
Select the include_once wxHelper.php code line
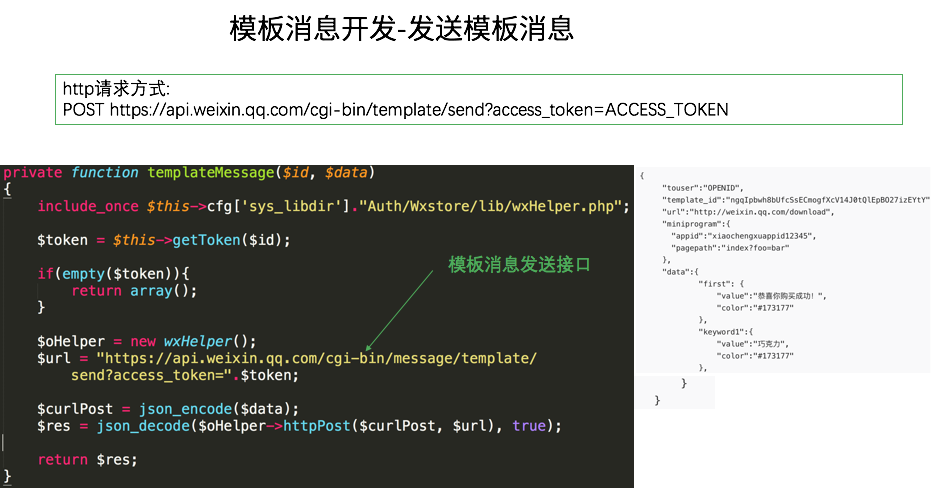[x=333, y=206]
